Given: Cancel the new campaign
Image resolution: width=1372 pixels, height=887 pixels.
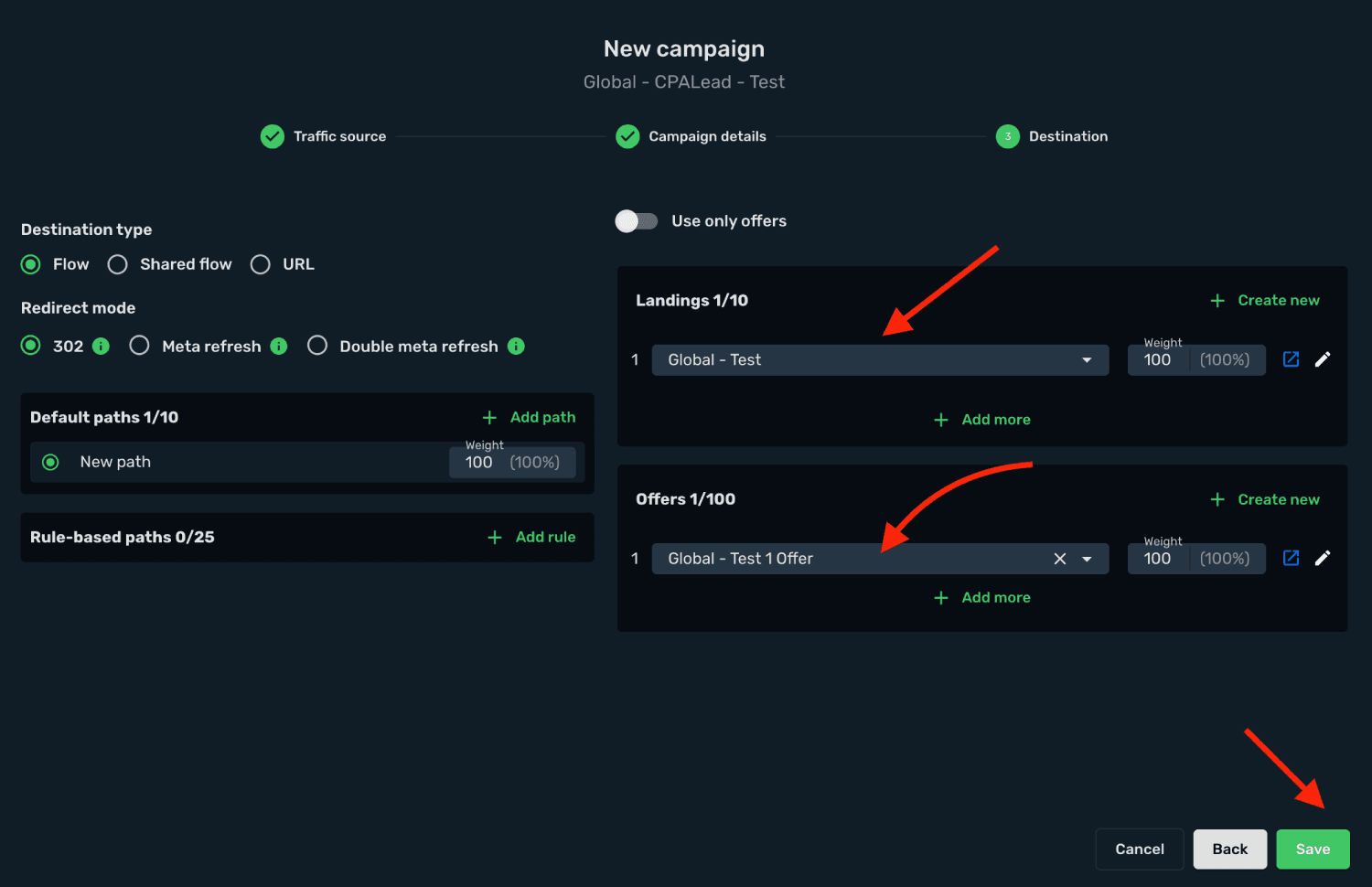Looking at the screenshot, I should [x=1140, y=850].
